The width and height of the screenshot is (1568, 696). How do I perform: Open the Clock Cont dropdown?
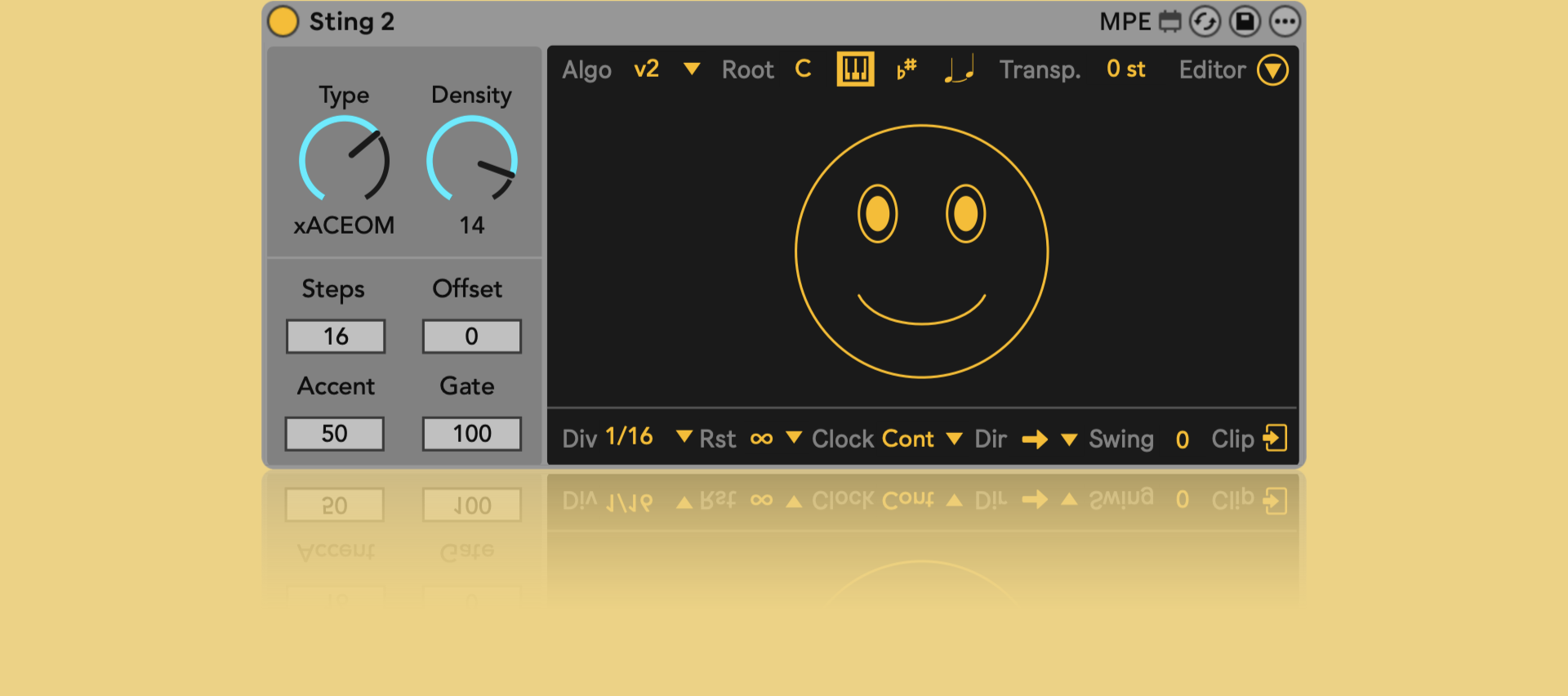coord(922,439)
